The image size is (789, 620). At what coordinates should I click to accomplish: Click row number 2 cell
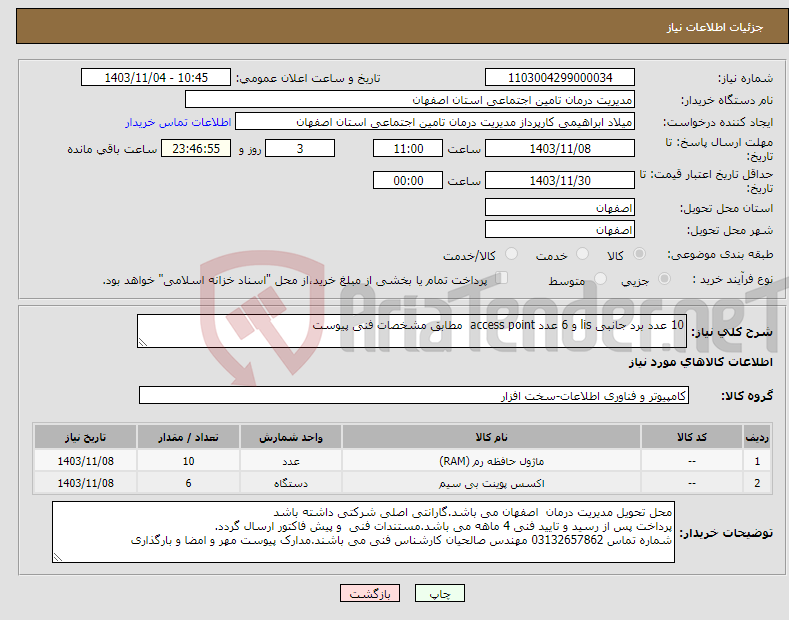(x=757, y=483)
